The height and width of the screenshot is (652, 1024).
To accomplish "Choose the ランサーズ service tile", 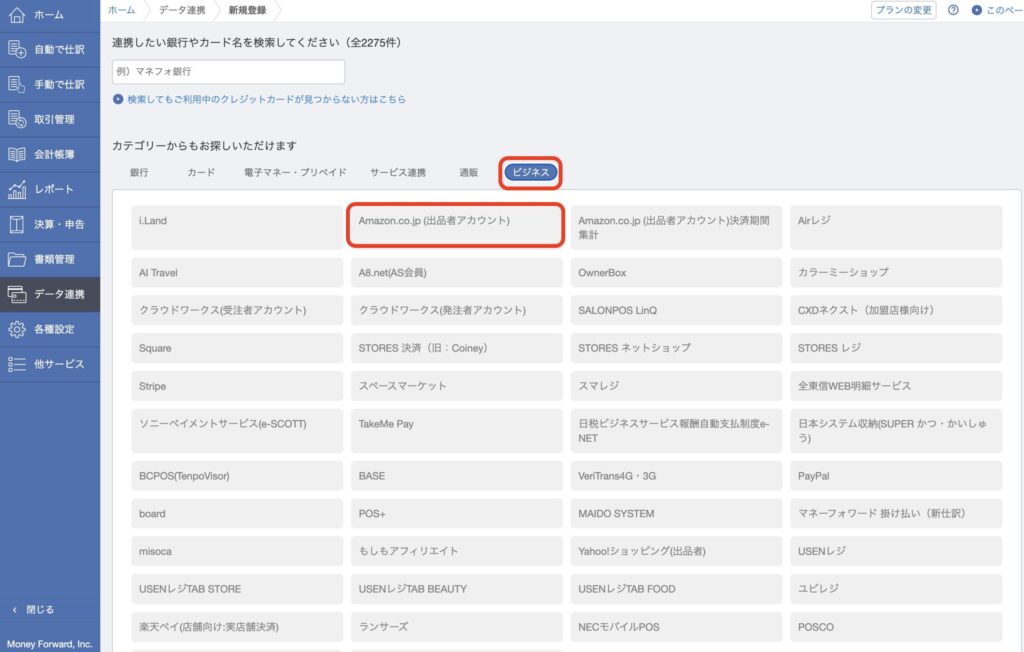I will coord(456,627).
